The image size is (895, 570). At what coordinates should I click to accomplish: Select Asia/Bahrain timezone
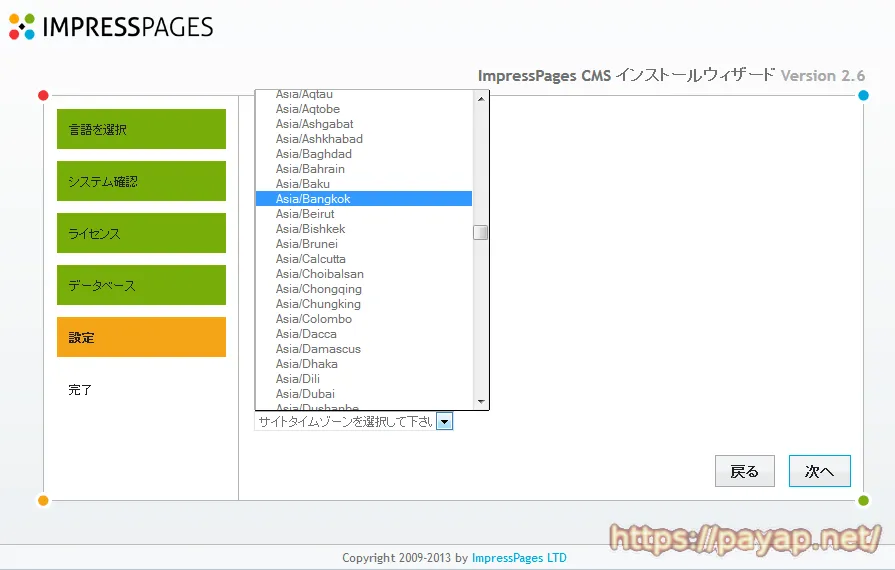click(364, 169)
